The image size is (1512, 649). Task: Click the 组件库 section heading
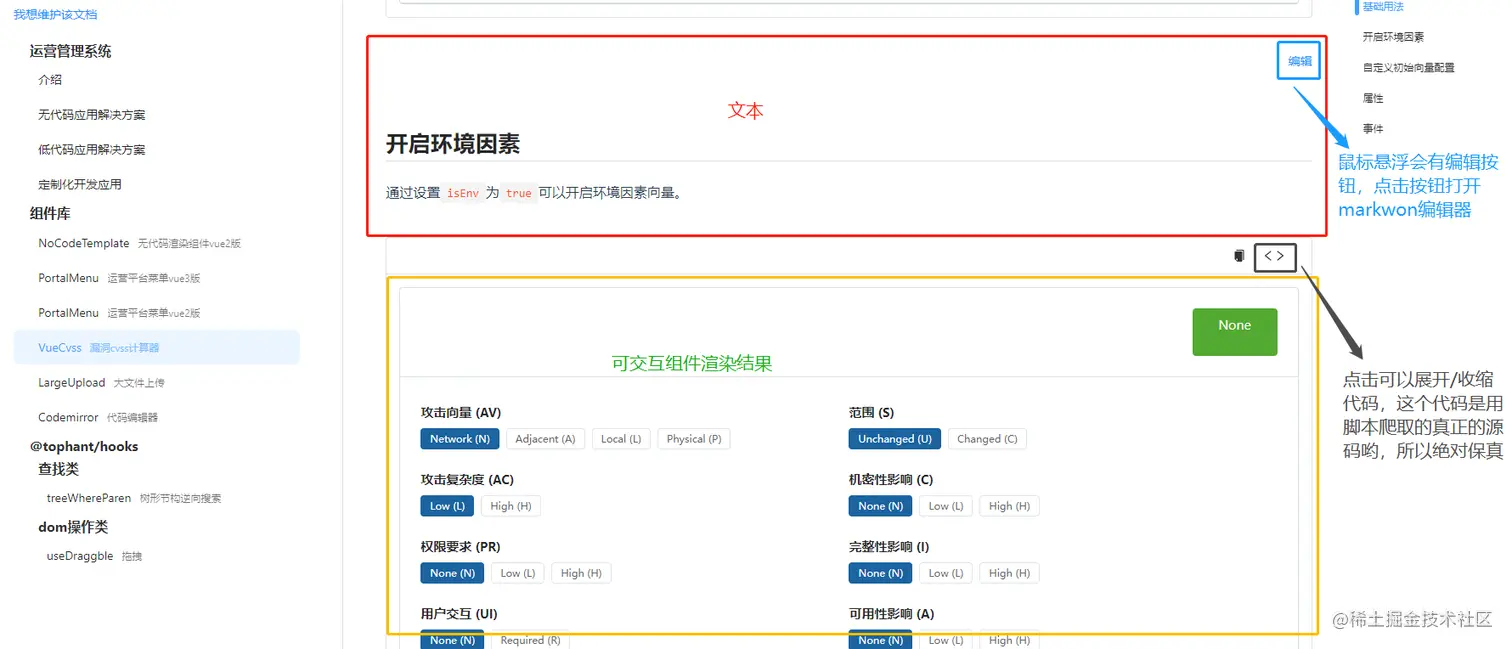(x=50, y=213)
